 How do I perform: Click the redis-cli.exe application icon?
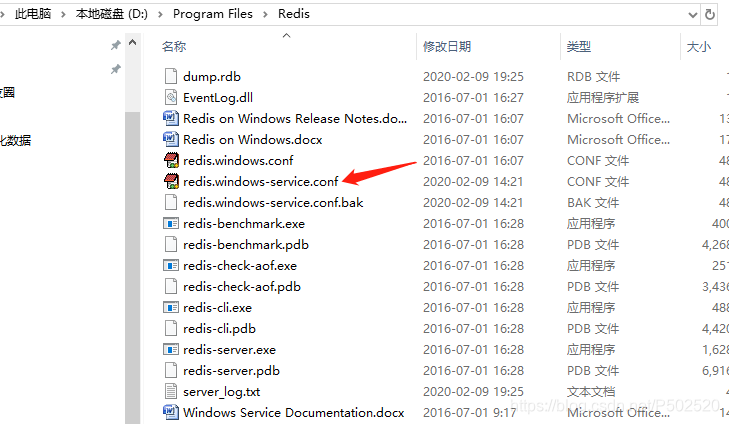171,307
